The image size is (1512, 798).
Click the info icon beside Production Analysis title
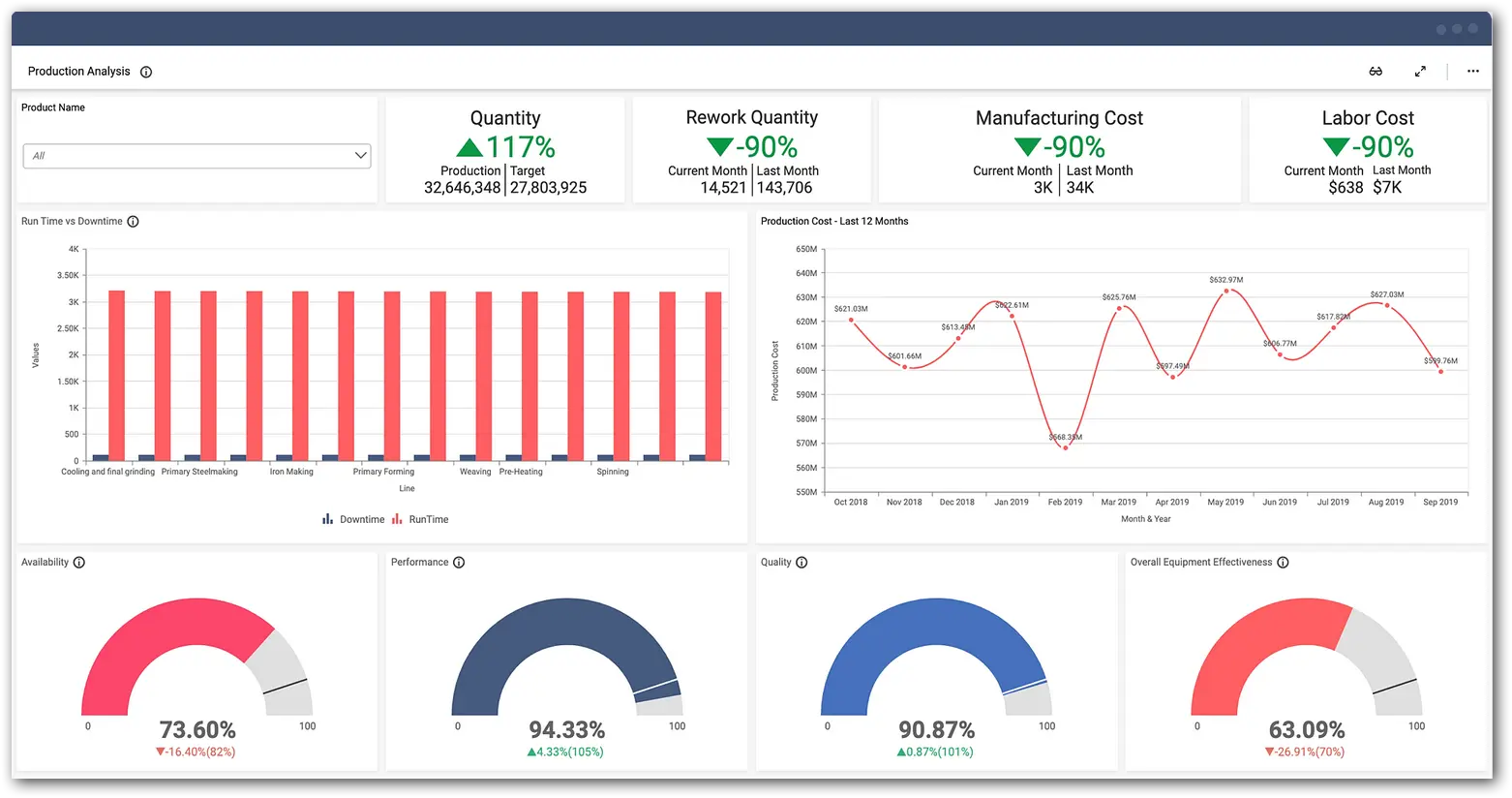pyautogui.click(x=146, y=72)
